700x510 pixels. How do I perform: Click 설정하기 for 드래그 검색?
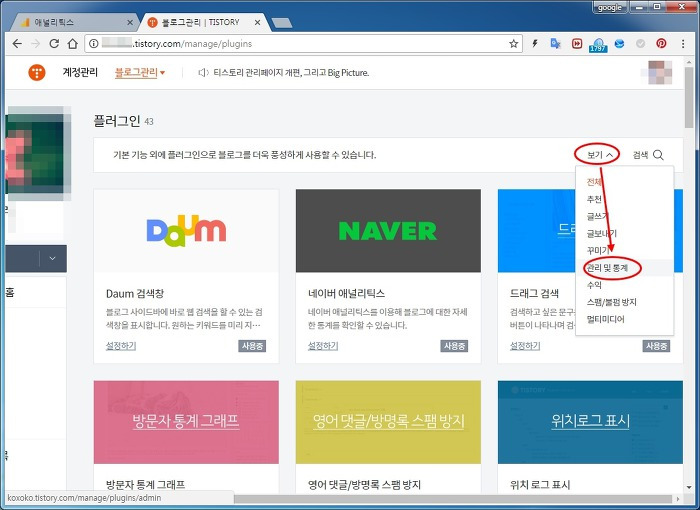[x=525, y=346]
